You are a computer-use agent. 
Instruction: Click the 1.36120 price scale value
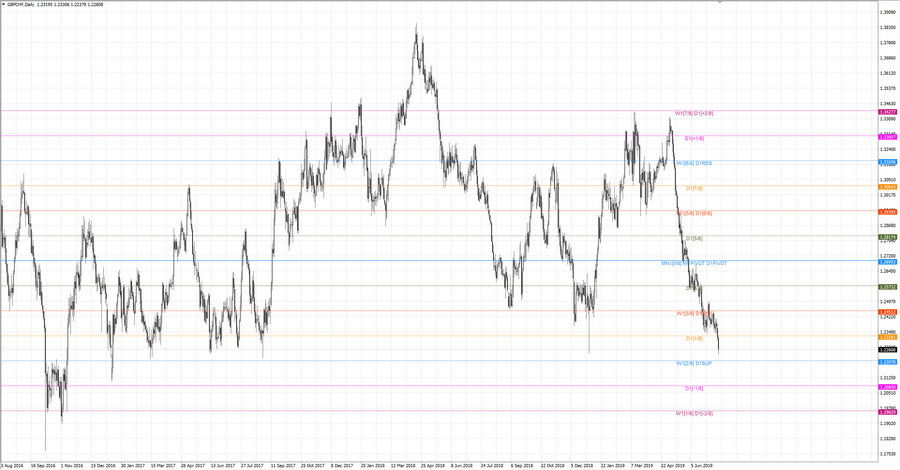click(888, 73)
